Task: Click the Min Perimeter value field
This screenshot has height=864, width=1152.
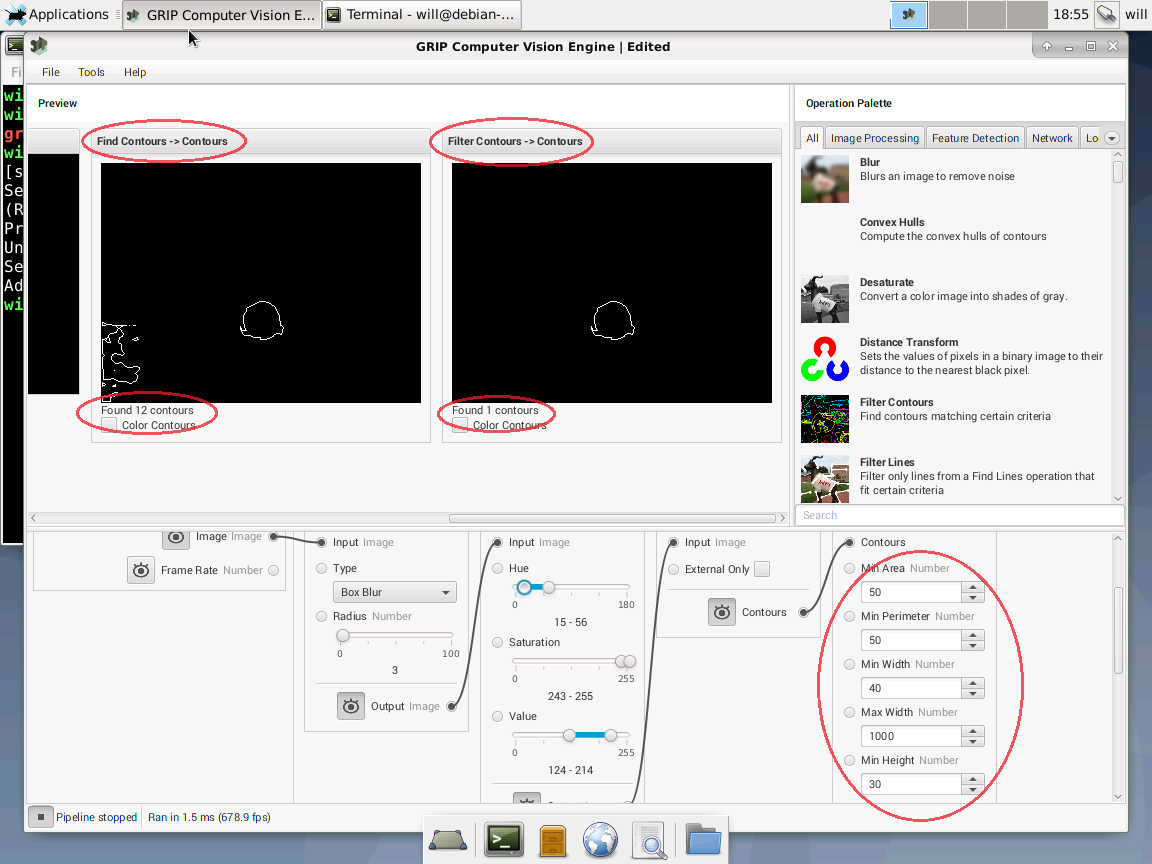Action: 911,640
